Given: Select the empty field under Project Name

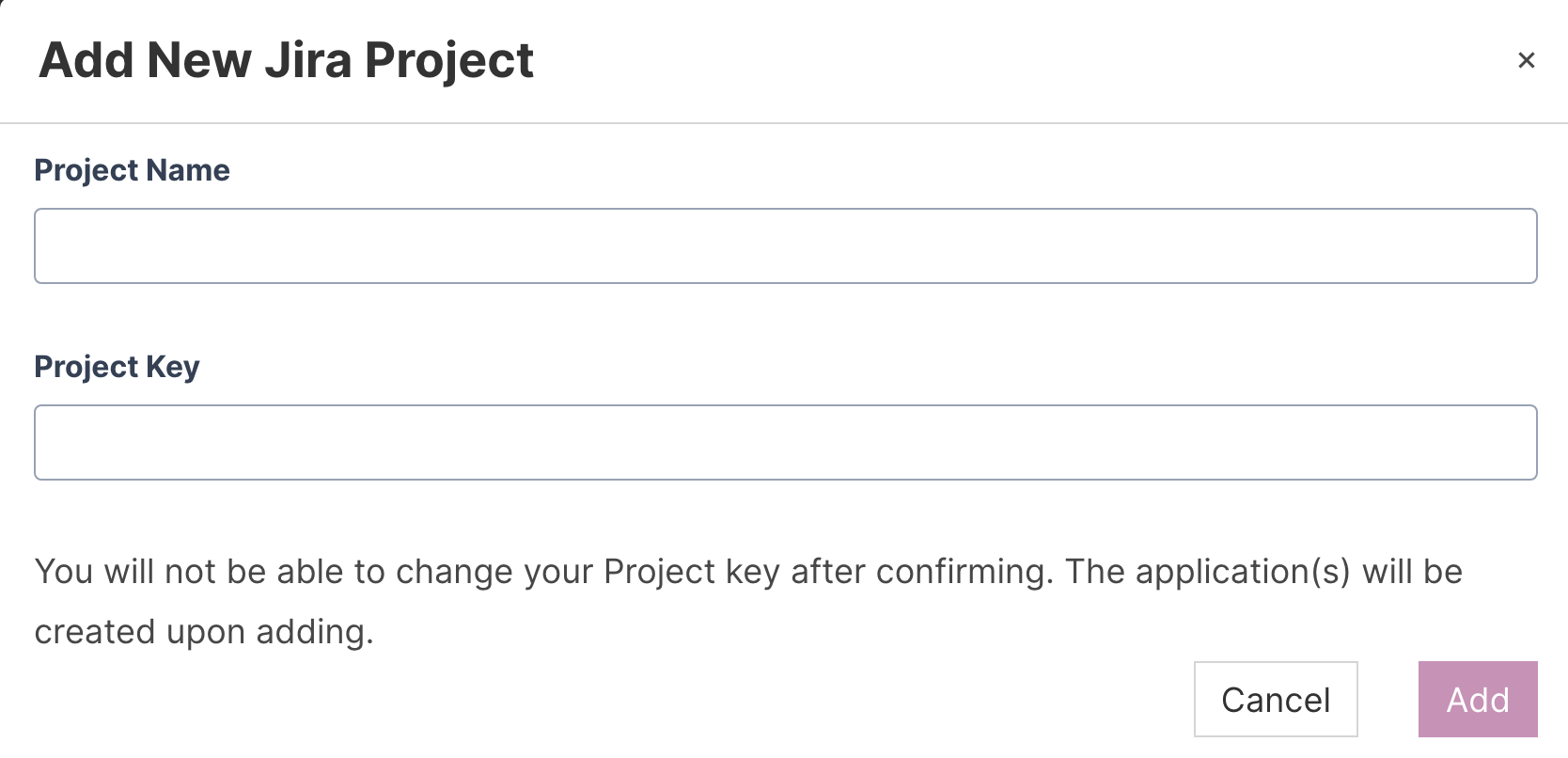Looking at the screenshot, I should (x=785, y=245).
